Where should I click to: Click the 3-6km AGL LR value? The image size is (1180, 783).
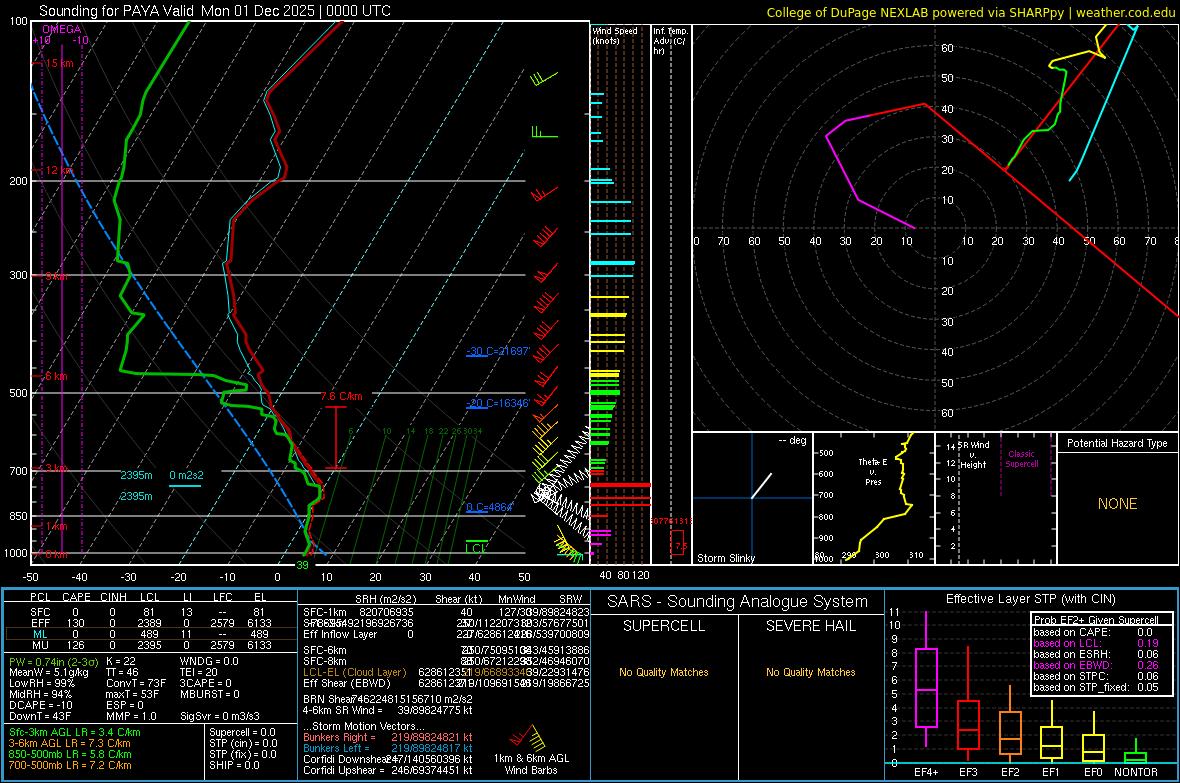pyautogui.click(x=69, y=743)
